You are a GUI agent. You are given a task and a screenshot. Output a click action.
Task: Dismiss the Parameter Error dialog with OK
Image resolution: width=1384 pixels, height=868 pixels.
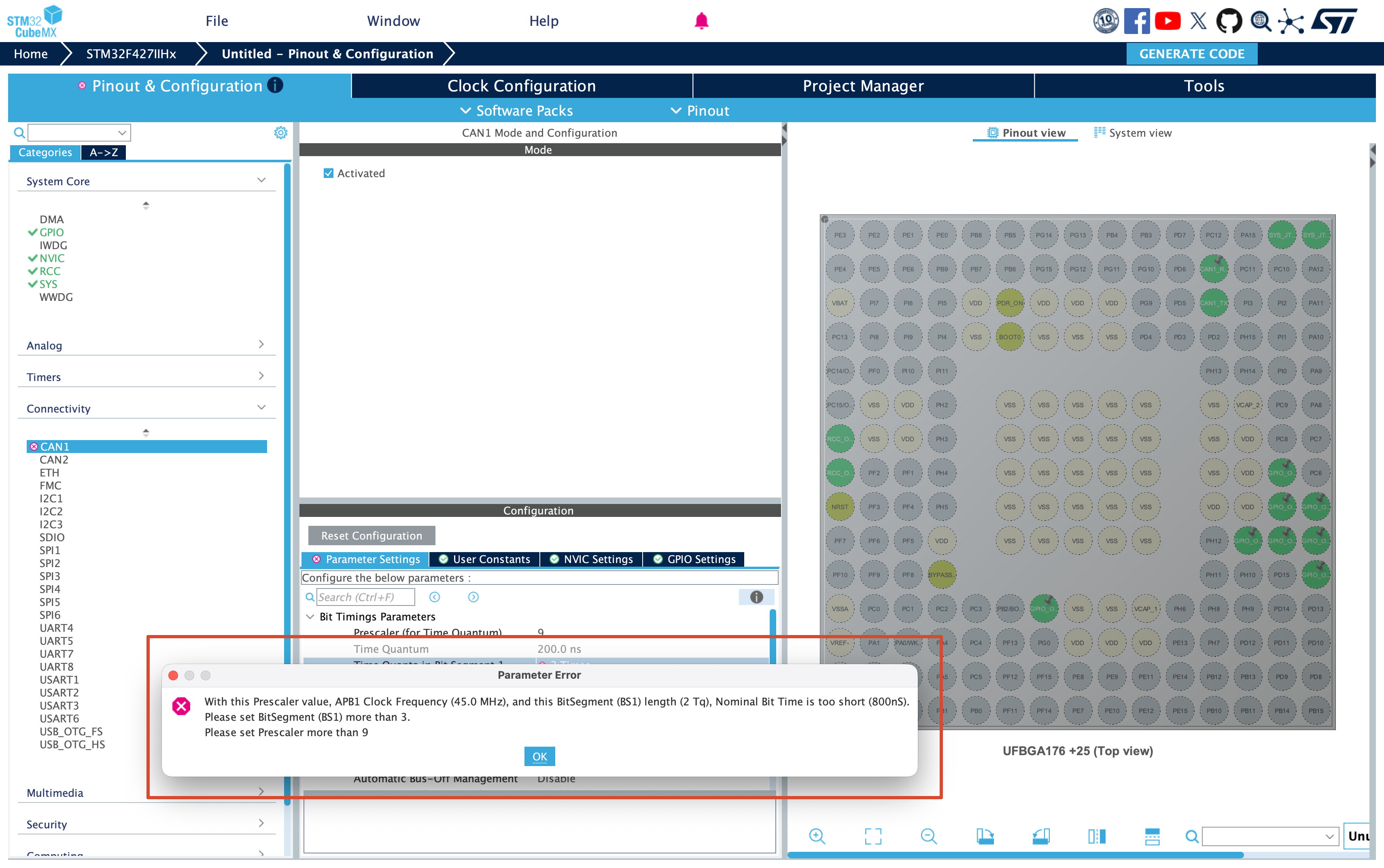click(539, 757)
